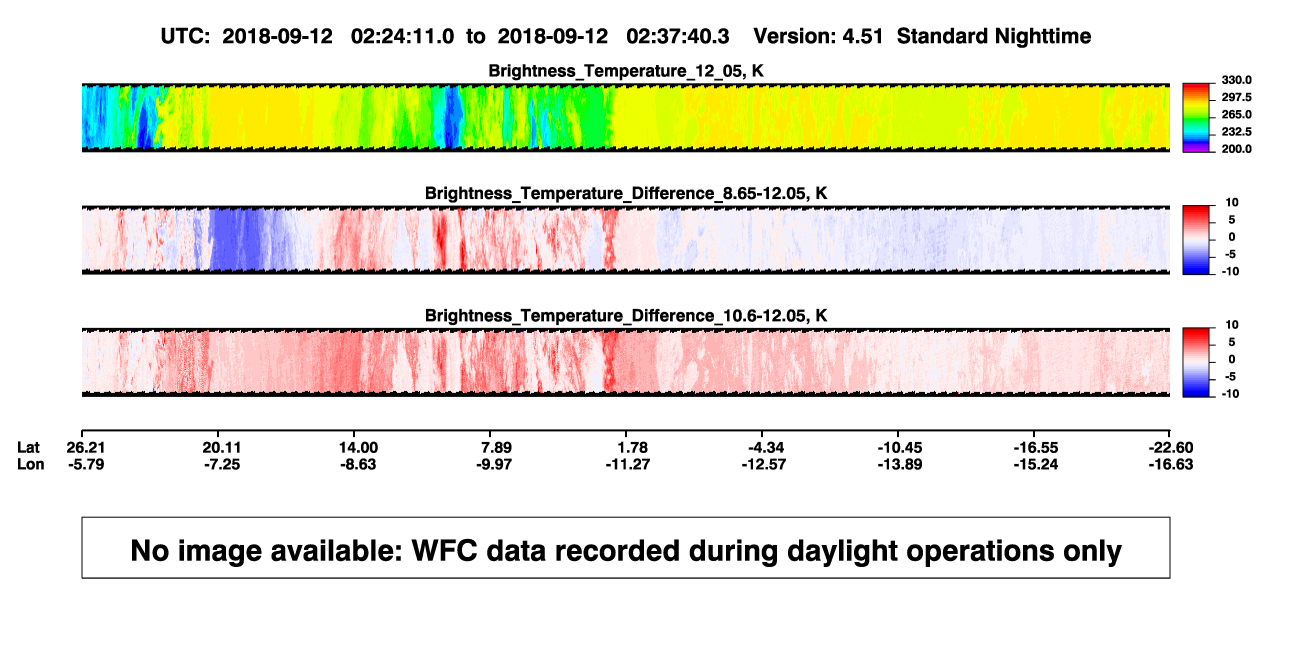The width and height of the screenshot is (1300, 667).
Task: Click the 200.0 color scale label
Action: pos(1236,148)
